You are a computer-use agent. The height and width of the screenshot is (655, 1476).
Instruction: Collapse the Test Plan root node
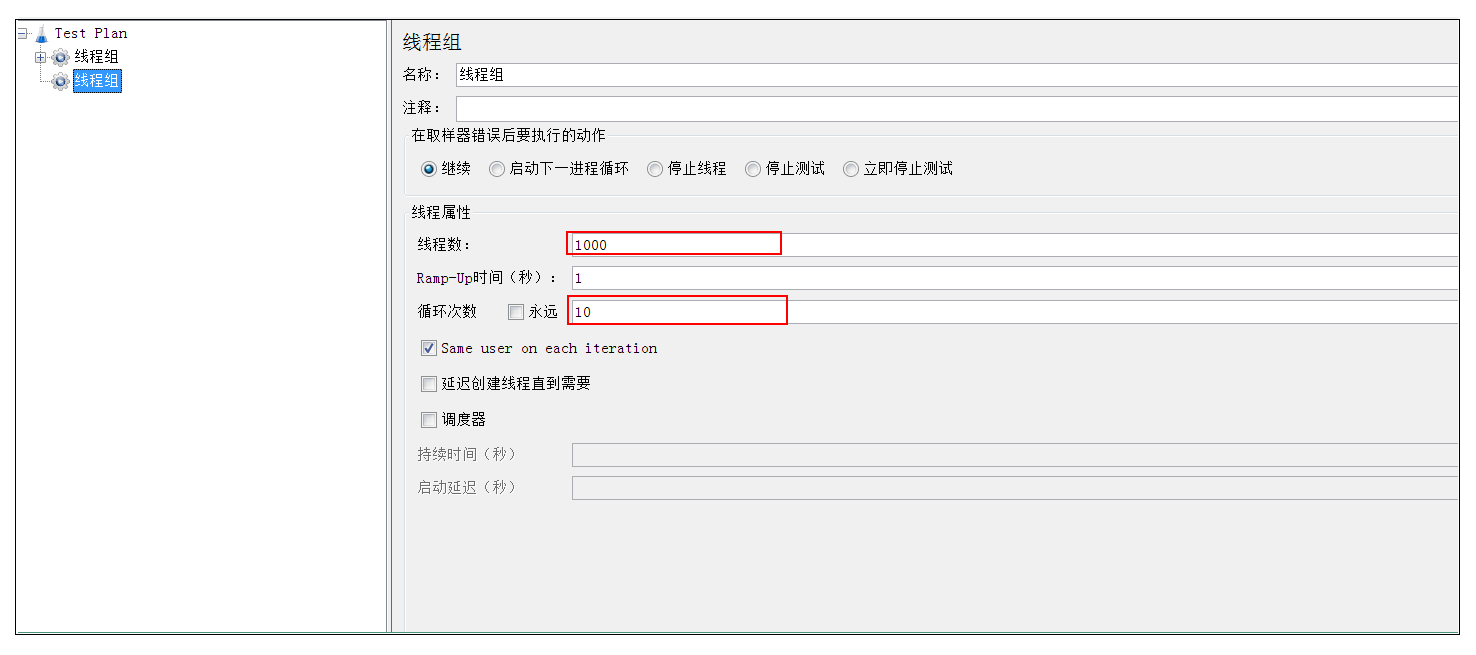tap(22, 34)
